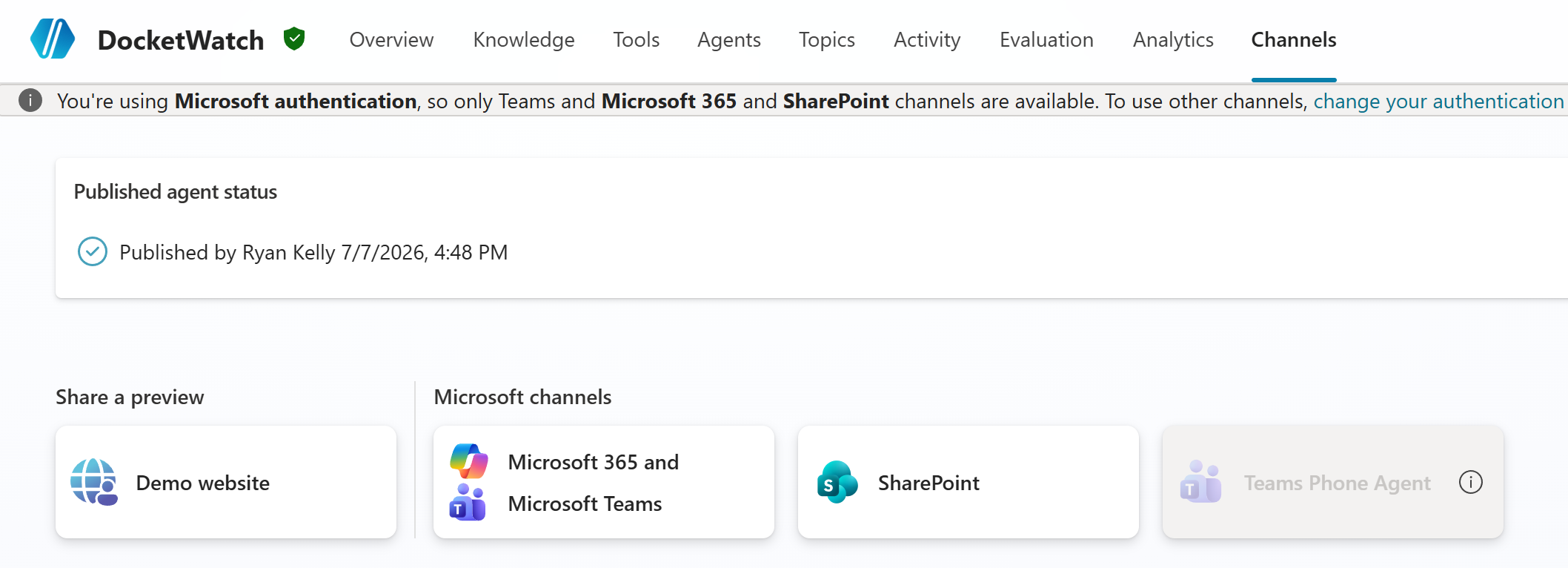Open the Overview tab
The image size is (1568, 568).
pyautogui.click(x=391, y=39)
